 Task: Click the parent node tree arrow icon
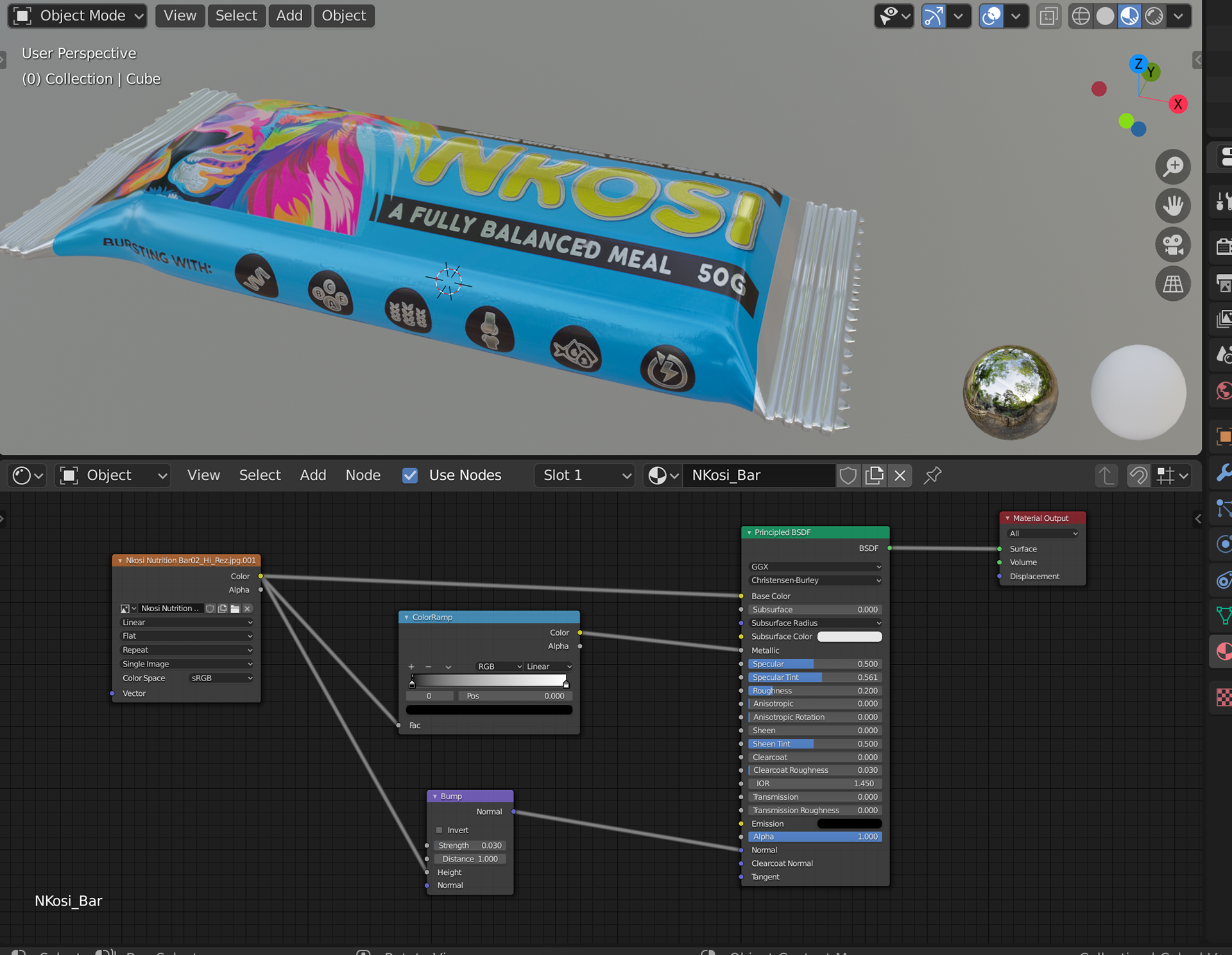coord(1106,475)
